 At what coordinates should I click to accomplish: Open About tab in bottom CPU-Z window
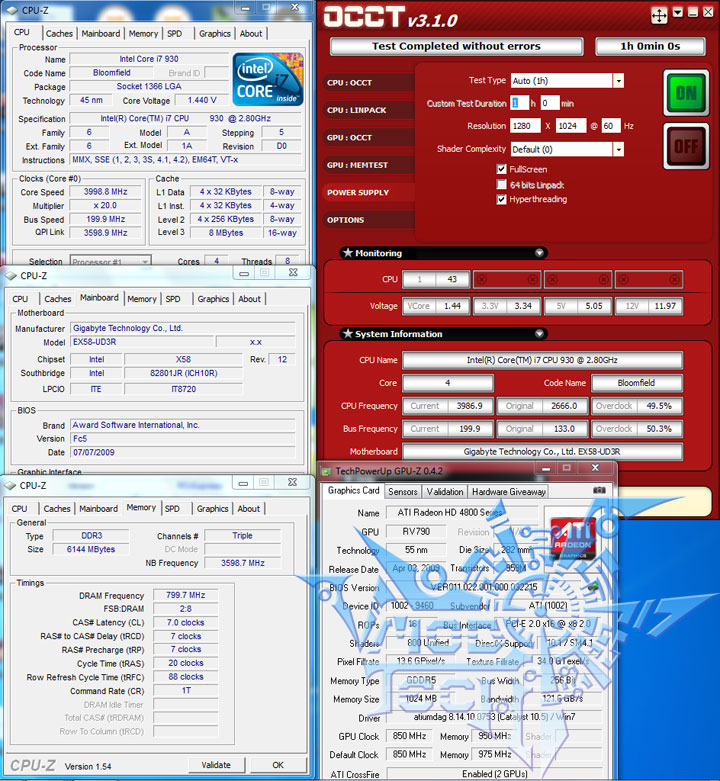pyautogui.click(x=248, y=509)
